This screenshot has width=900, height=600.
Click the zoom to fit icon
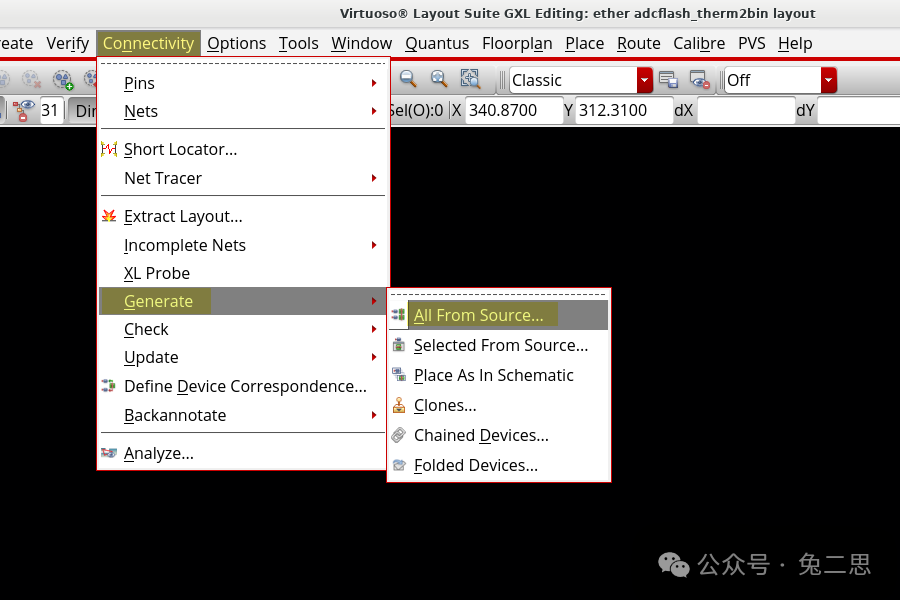pos(439,79)
